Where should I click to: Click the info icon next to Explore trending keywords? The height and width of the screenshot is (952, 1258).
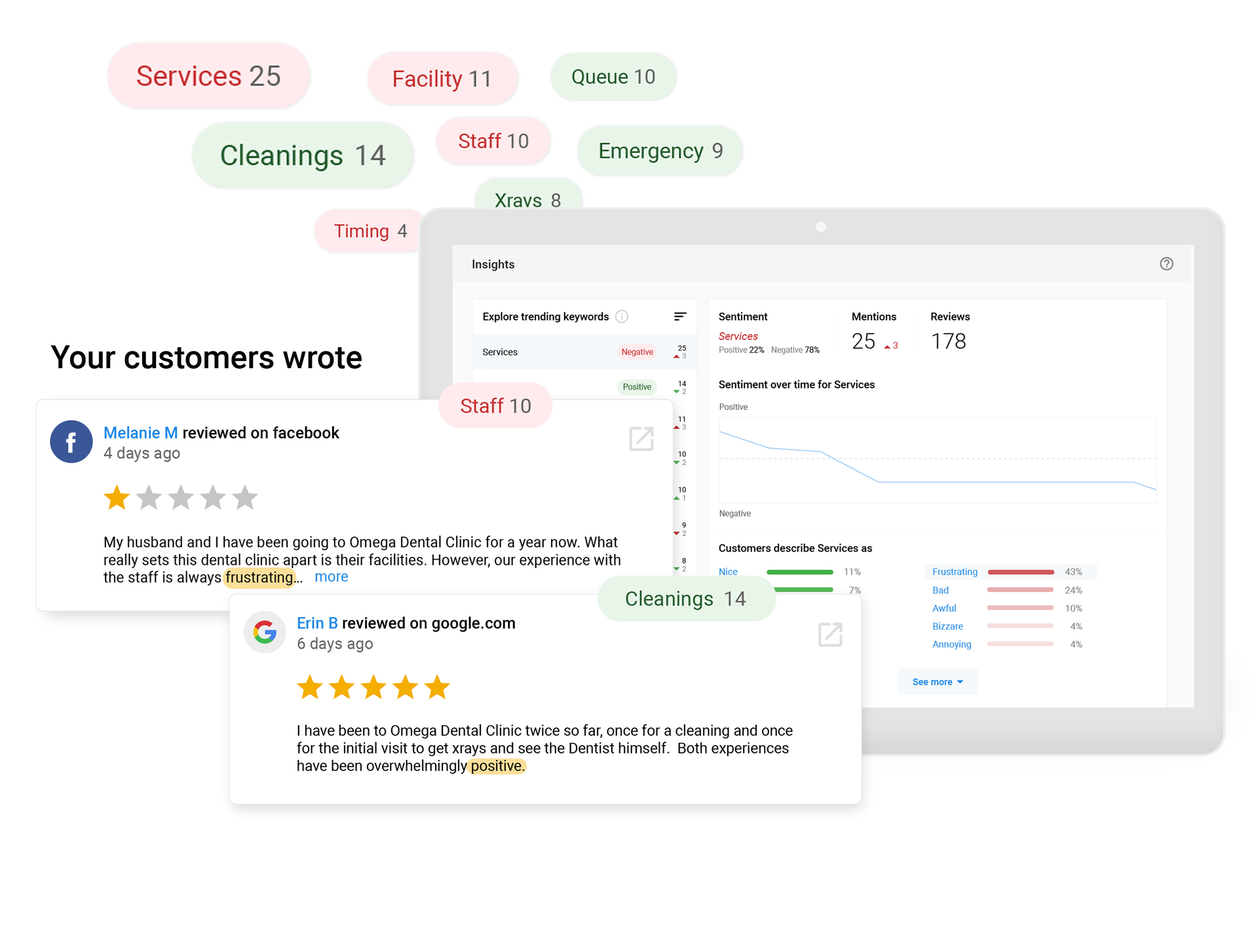tap(622, 316)
